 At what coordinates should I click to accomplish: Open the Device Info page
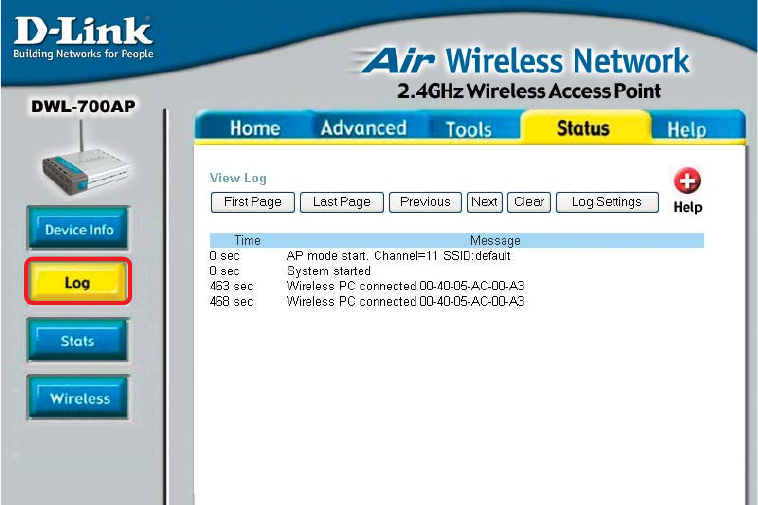click(78, 229)
